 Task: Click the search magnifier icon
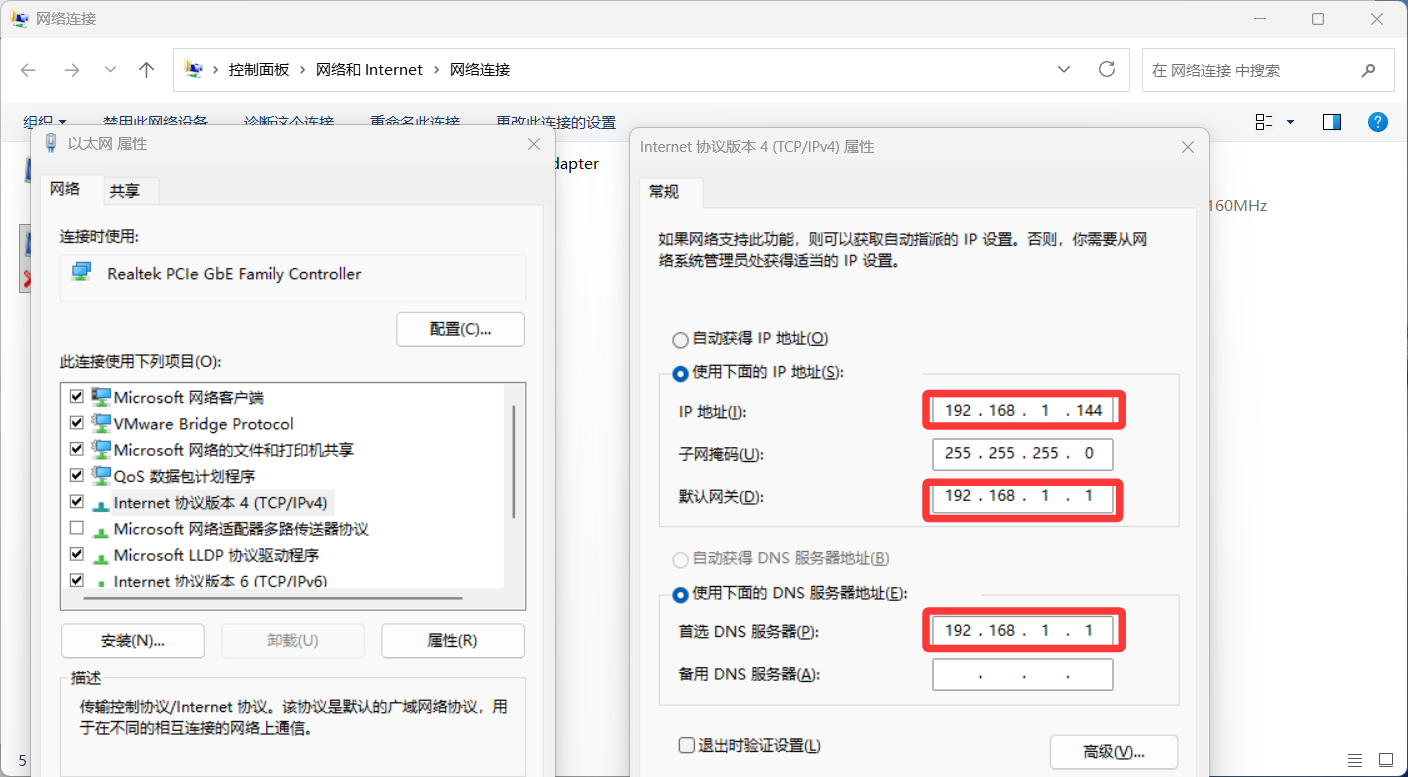[1368, 71]
